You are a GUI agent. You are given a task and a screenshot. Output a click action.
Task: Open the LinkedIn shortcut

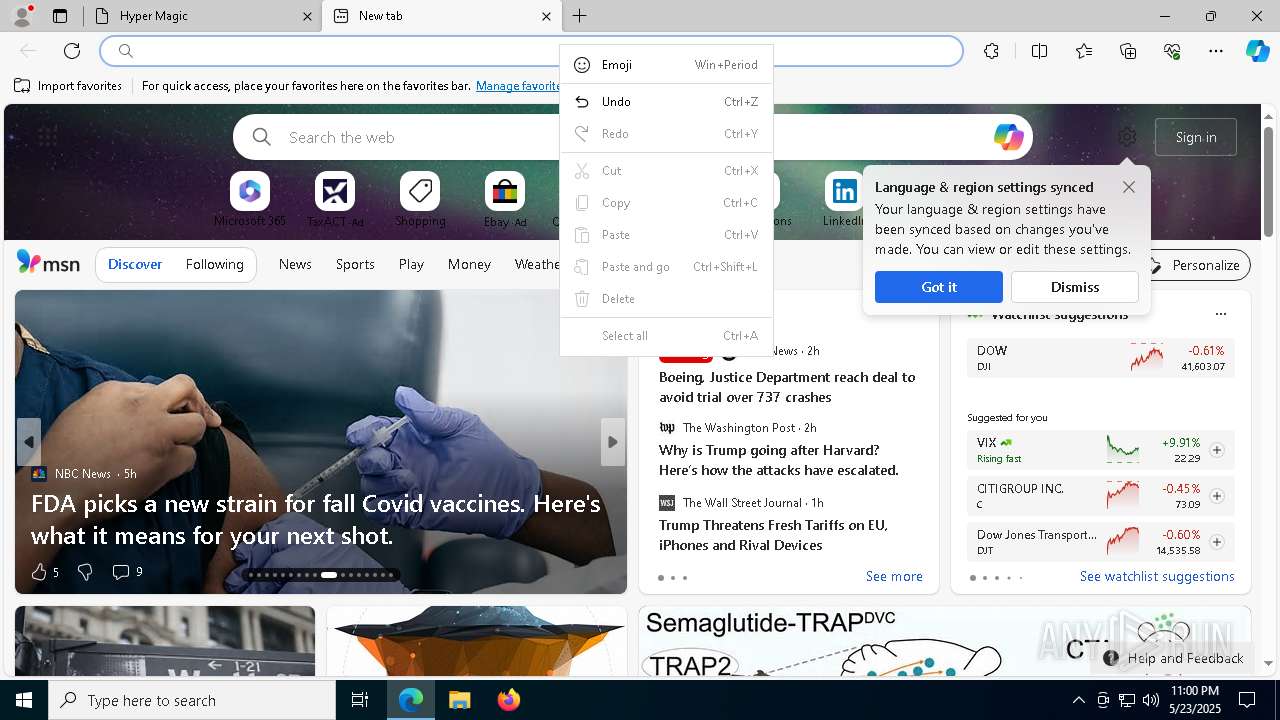(x=844, y=199)
